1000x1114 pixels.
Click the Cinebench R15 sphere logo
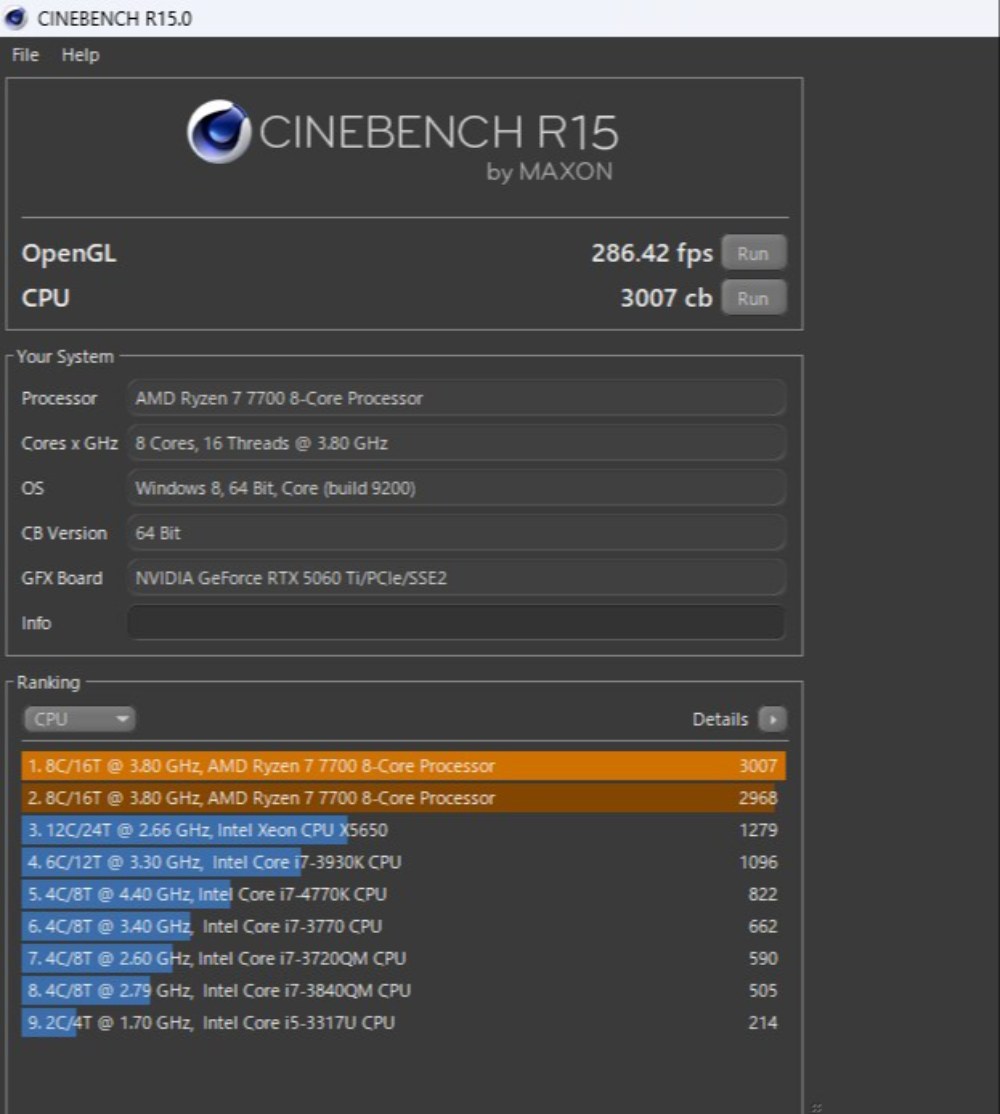(219, 132)
